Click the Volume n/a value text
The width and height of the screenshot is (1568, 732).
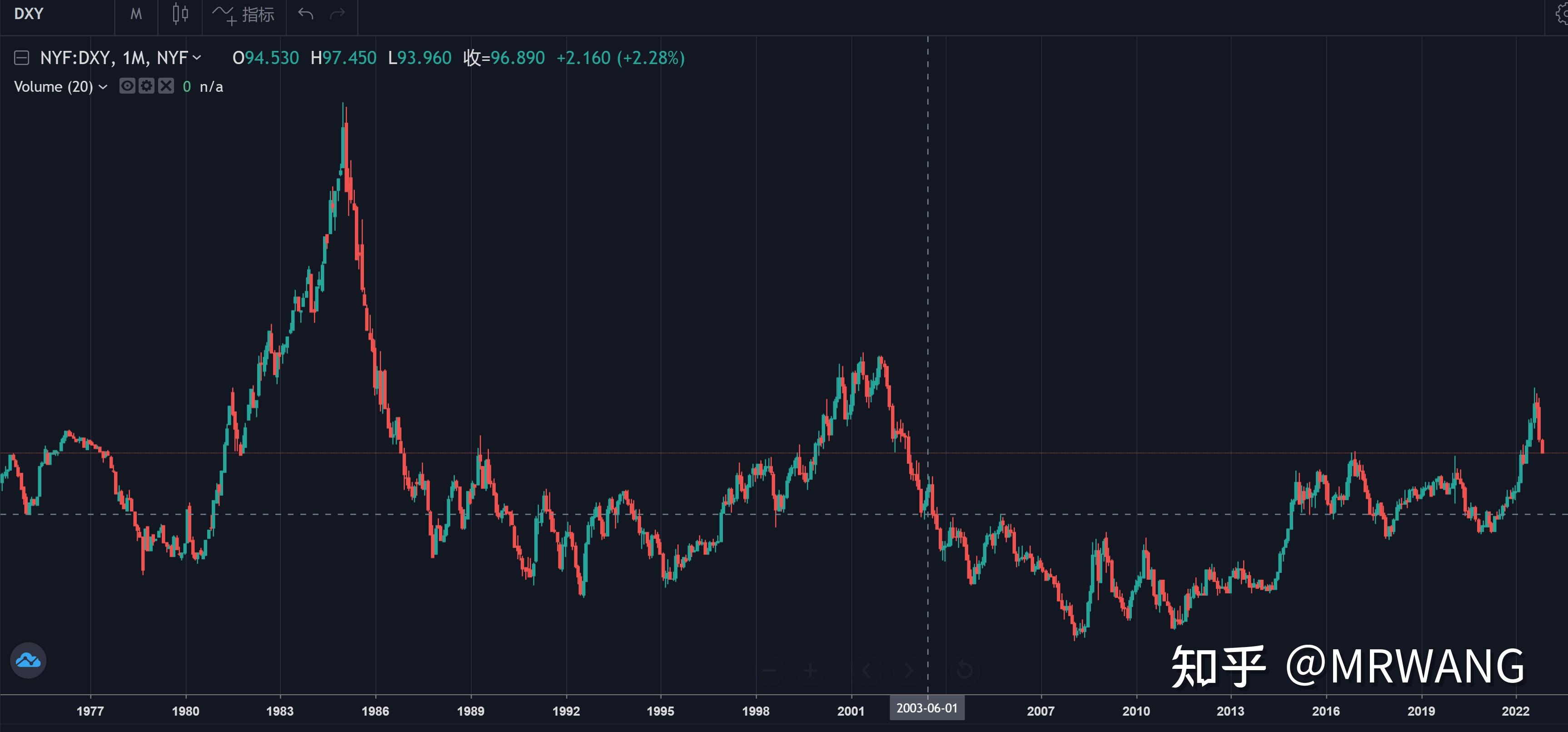point(211,87)
